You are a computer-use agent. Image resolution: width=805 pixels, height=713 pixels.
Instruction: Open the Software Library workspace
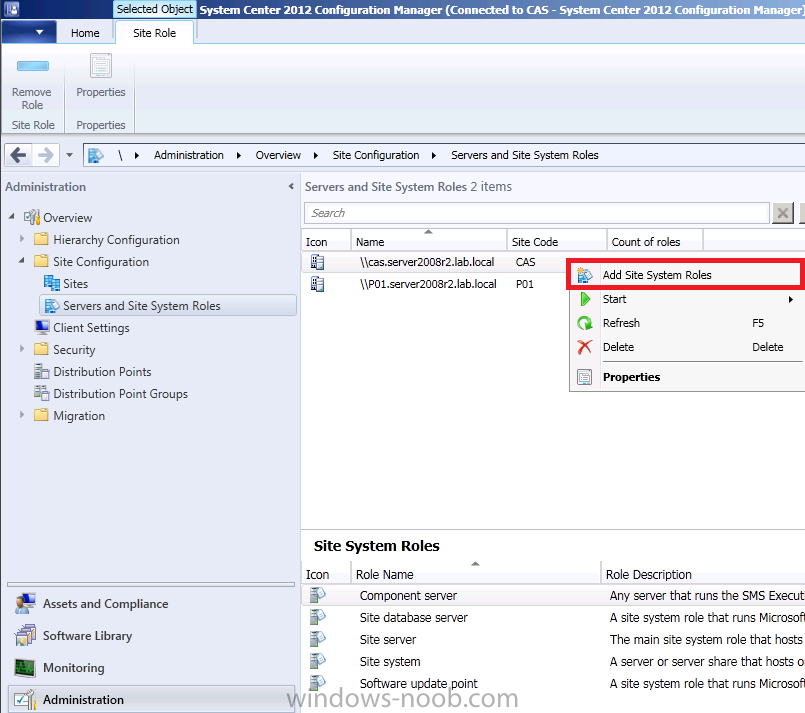point(151,635)
